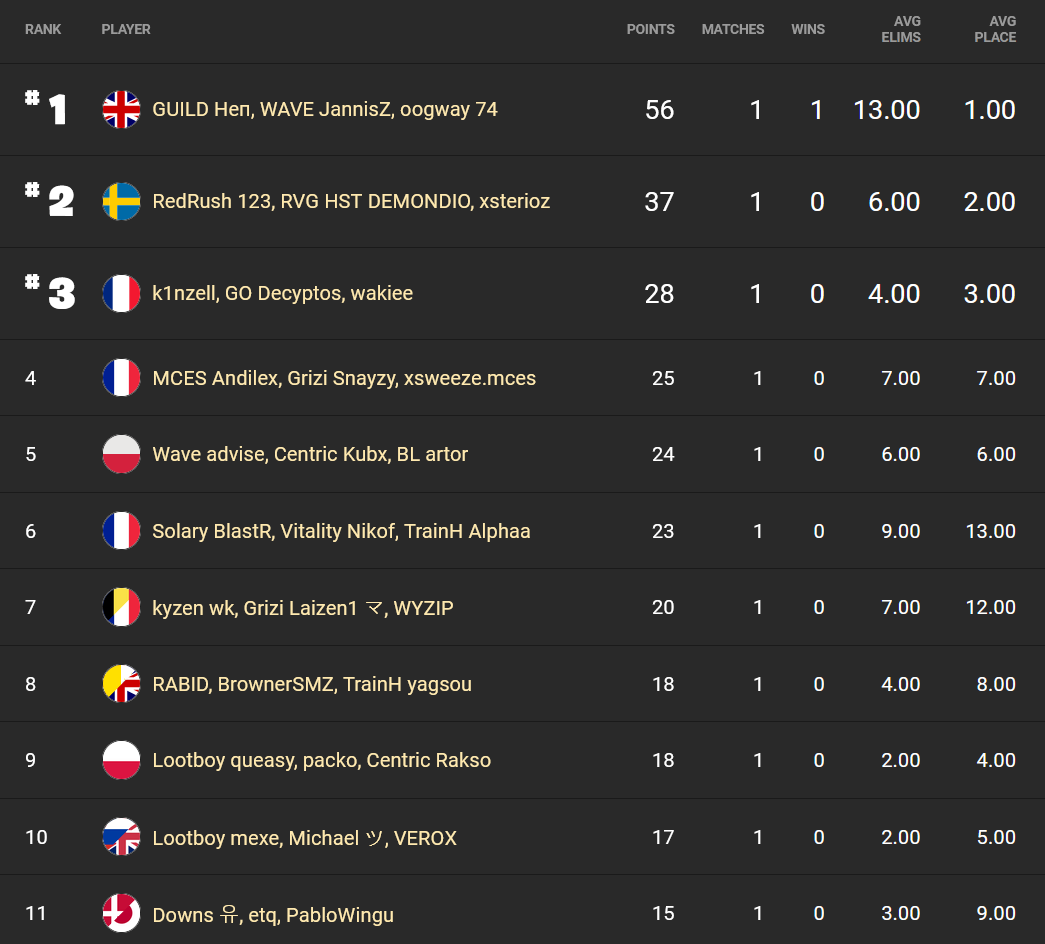Open the GUILD Hen, WAVE JannisZ team entry
The width and height of the screenshot is (1045, 944).
(324, 110)
